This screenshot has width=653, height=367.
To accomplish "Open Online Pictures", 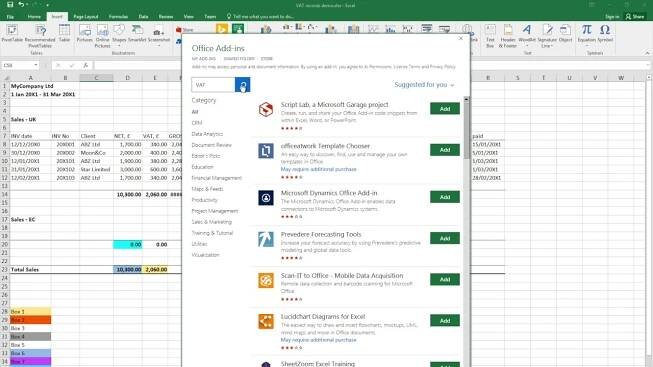I will (102, 36).
